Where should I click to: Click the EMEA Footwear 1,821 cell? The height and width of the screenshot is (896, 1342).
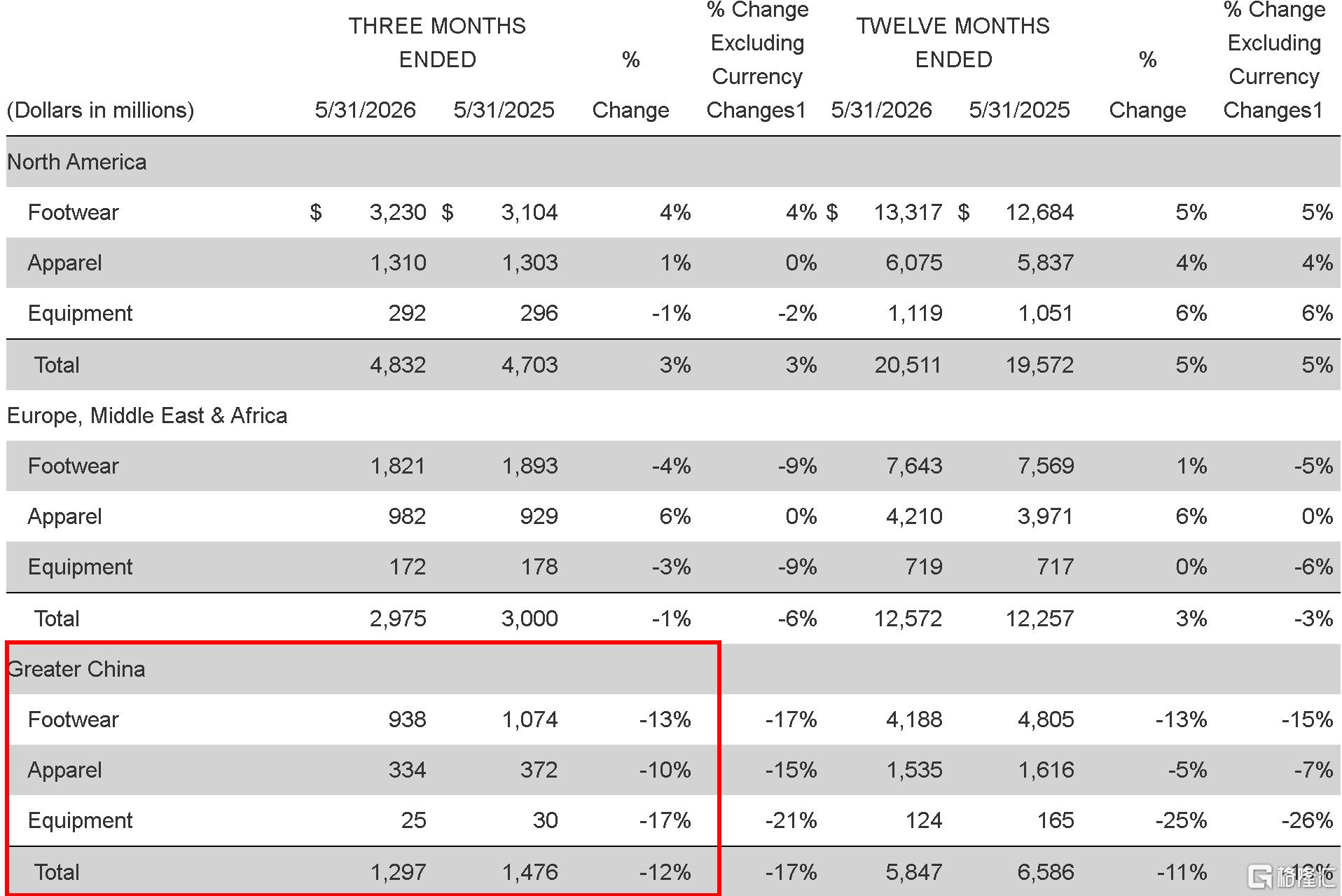tap(398, 466)
